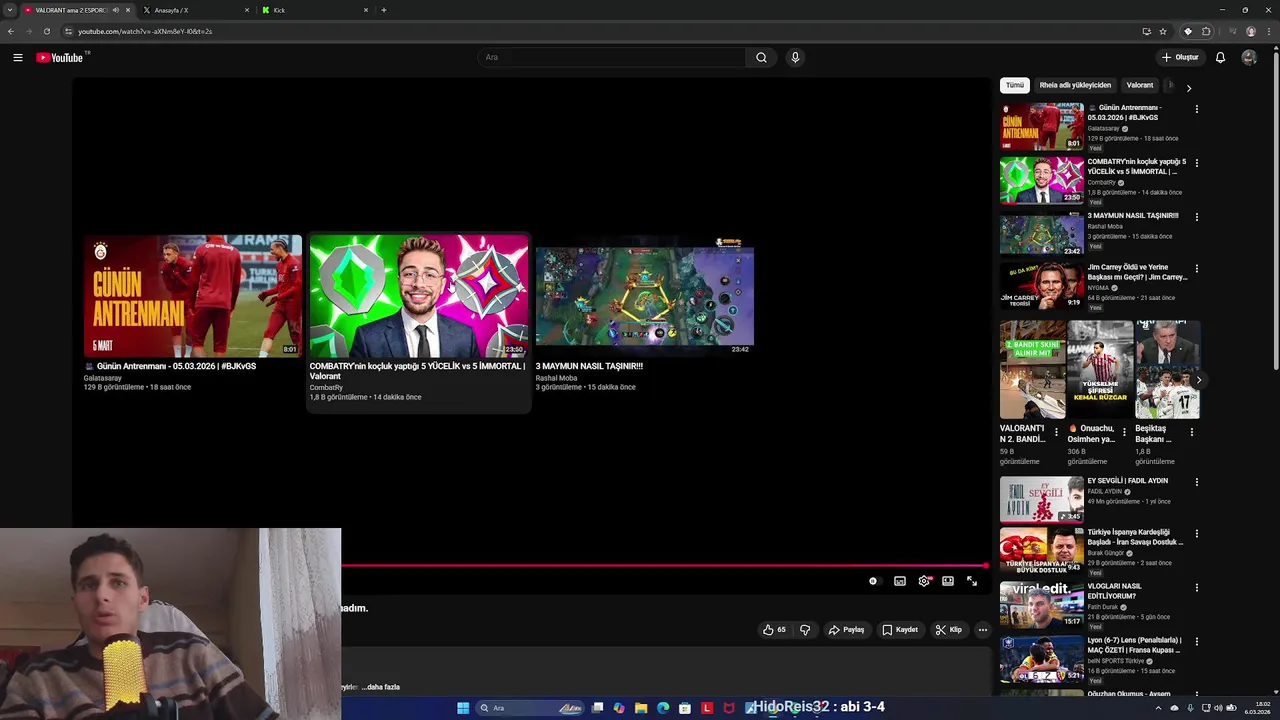Viewport: 1280px width, 720px height.
Task: Open Chrome extensions puzzle icon
Action: pyautogui.click(x=1206, y=31)
